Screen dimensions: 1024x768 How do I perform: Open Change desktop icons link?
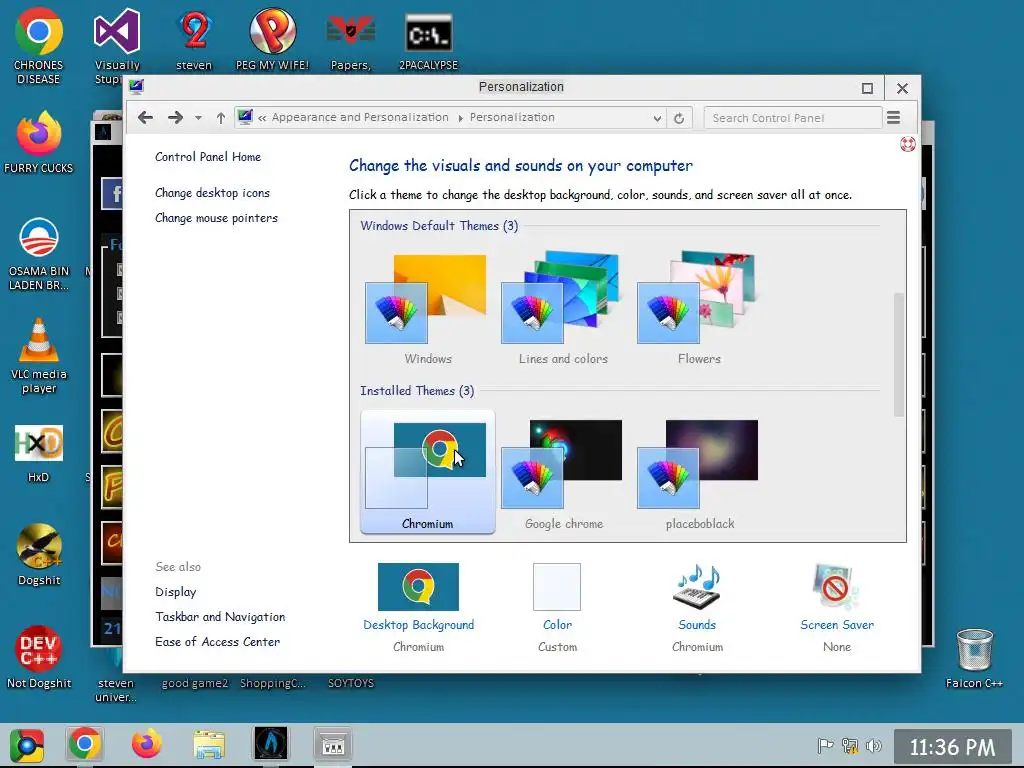pos(212,193)
